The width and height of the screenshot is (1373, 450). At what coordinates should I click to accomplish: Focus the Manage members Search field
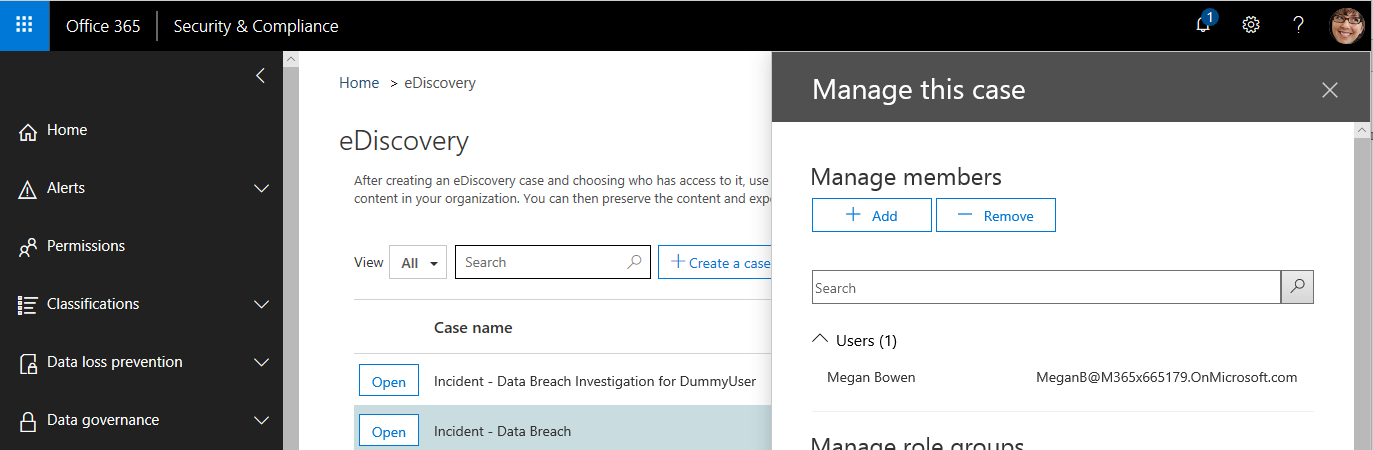coord(1046,287)
